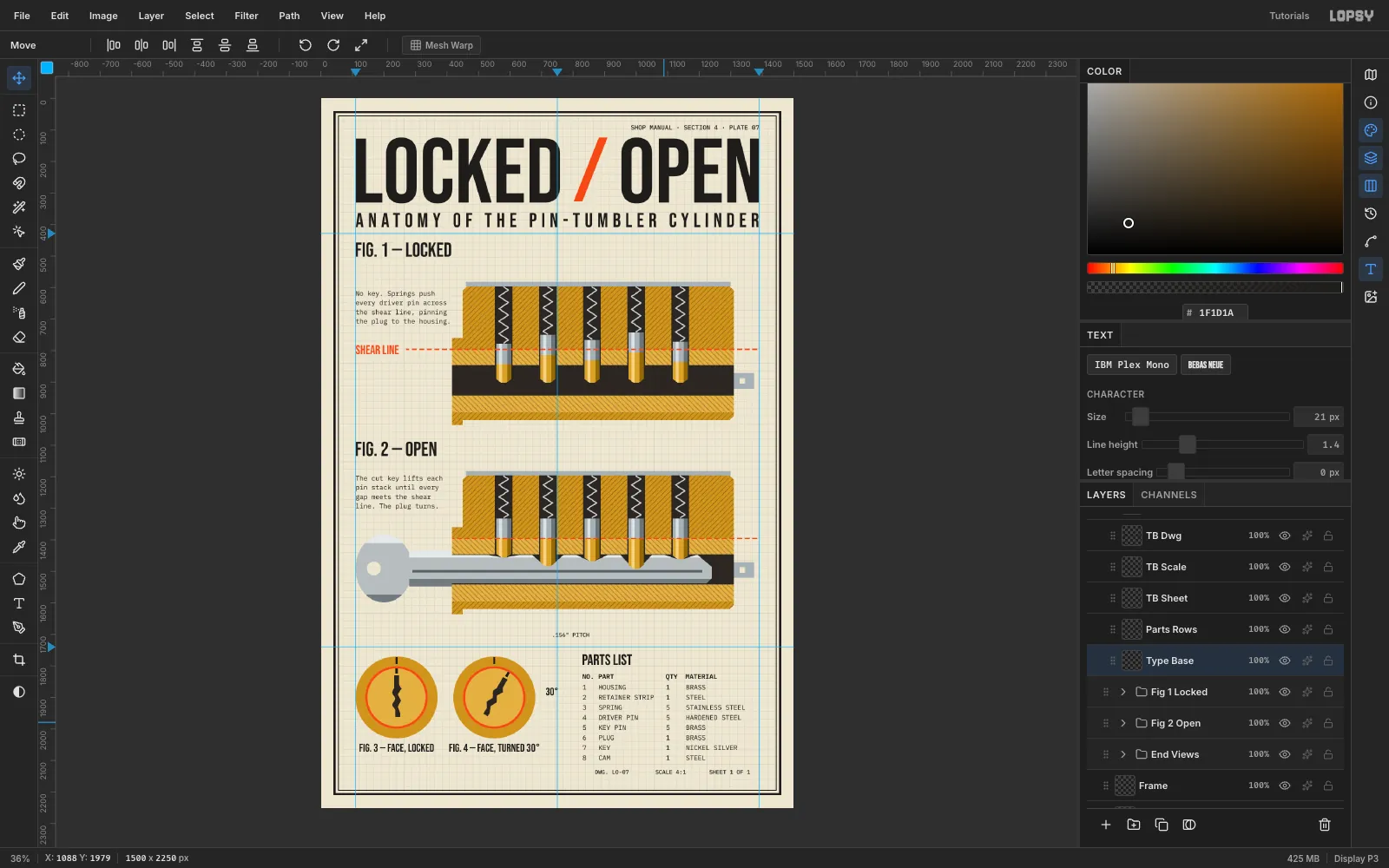Image resolution: width=1389 pixels, height=868 pixels.
Task: Select the Crop tool
Action: pos(18,660)
